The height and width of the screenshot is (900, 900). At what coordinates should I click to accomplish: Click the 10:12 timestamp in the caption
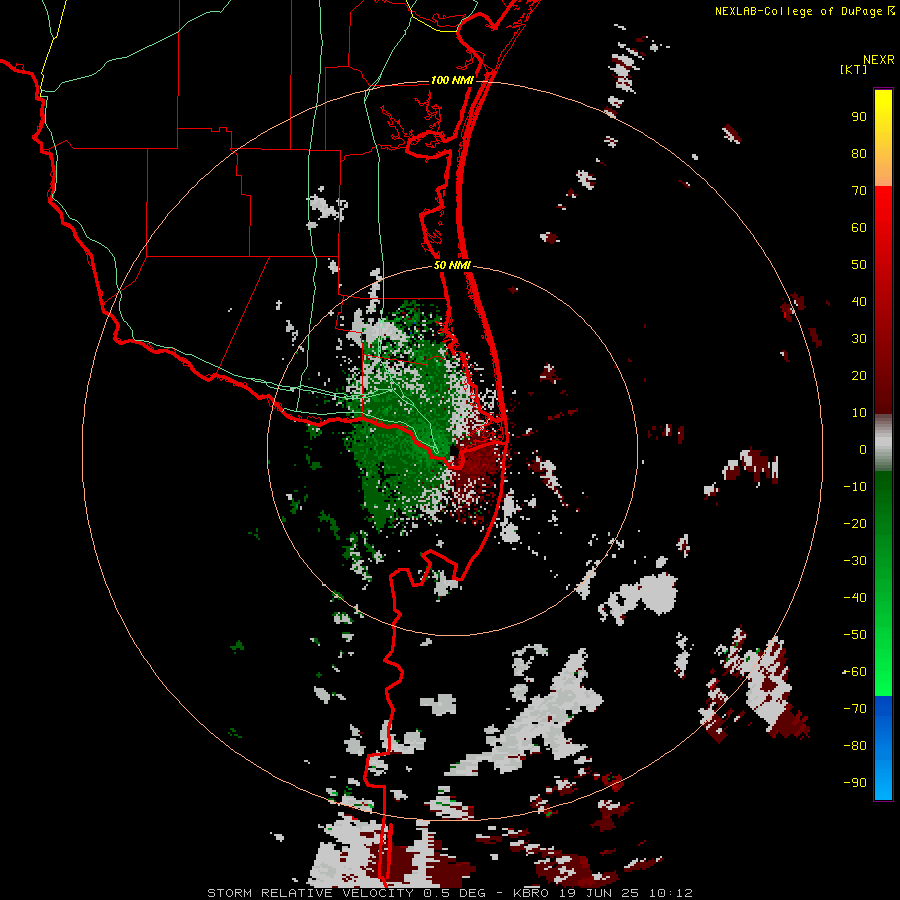pyautogui.click(x=671, y=893)
